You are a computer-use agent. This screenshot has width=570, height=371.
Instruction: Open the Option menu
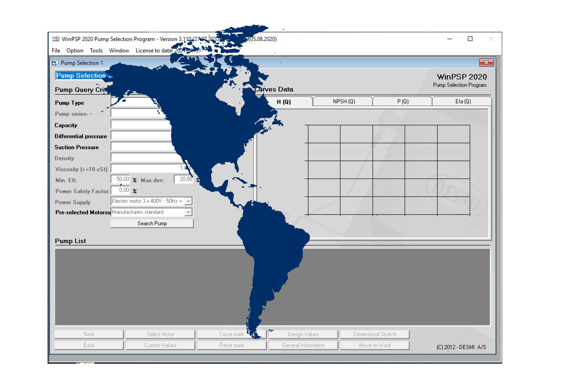pyautogui.click(x=75, y=51)
